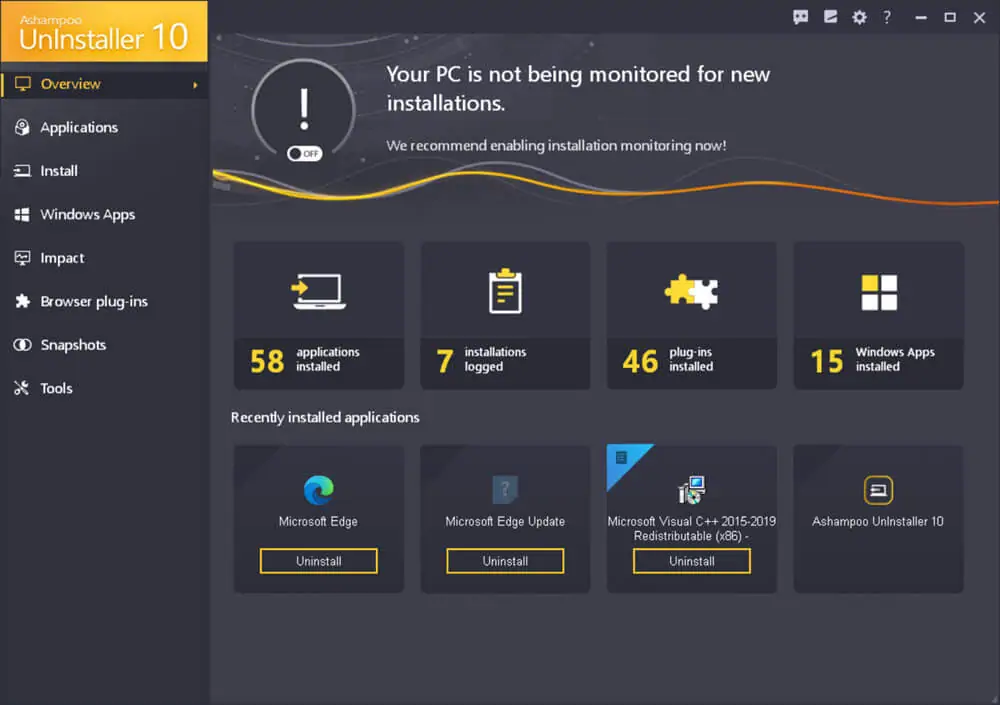
Task: Click the Install laptop sidebar icon
Action: 22,171
